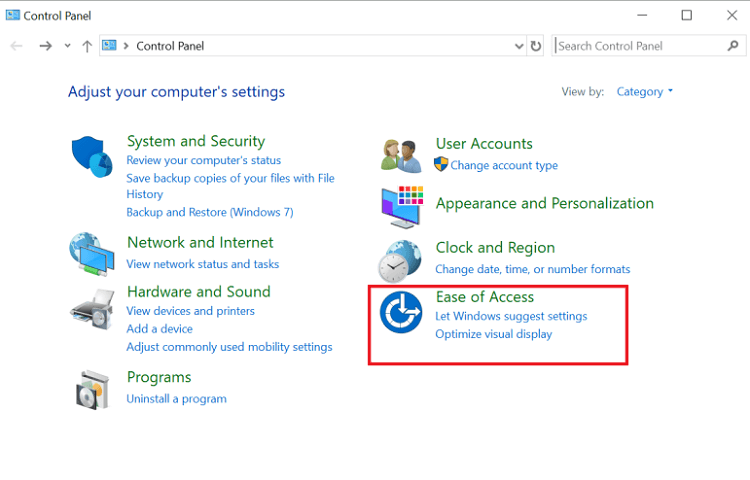The width and height of the screenshot is (750, 480).
Task: Open the Network and Internet globe icon
Action: [x=92, y=253]
